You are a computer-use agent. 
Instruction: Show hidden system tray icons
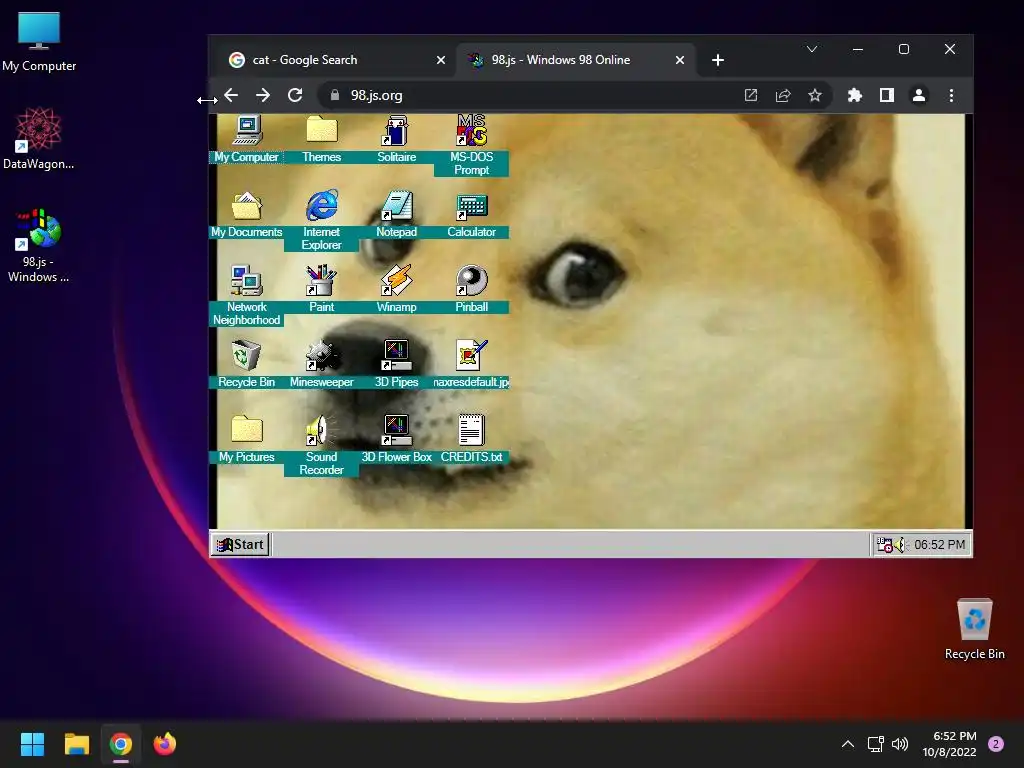point(848,744)
